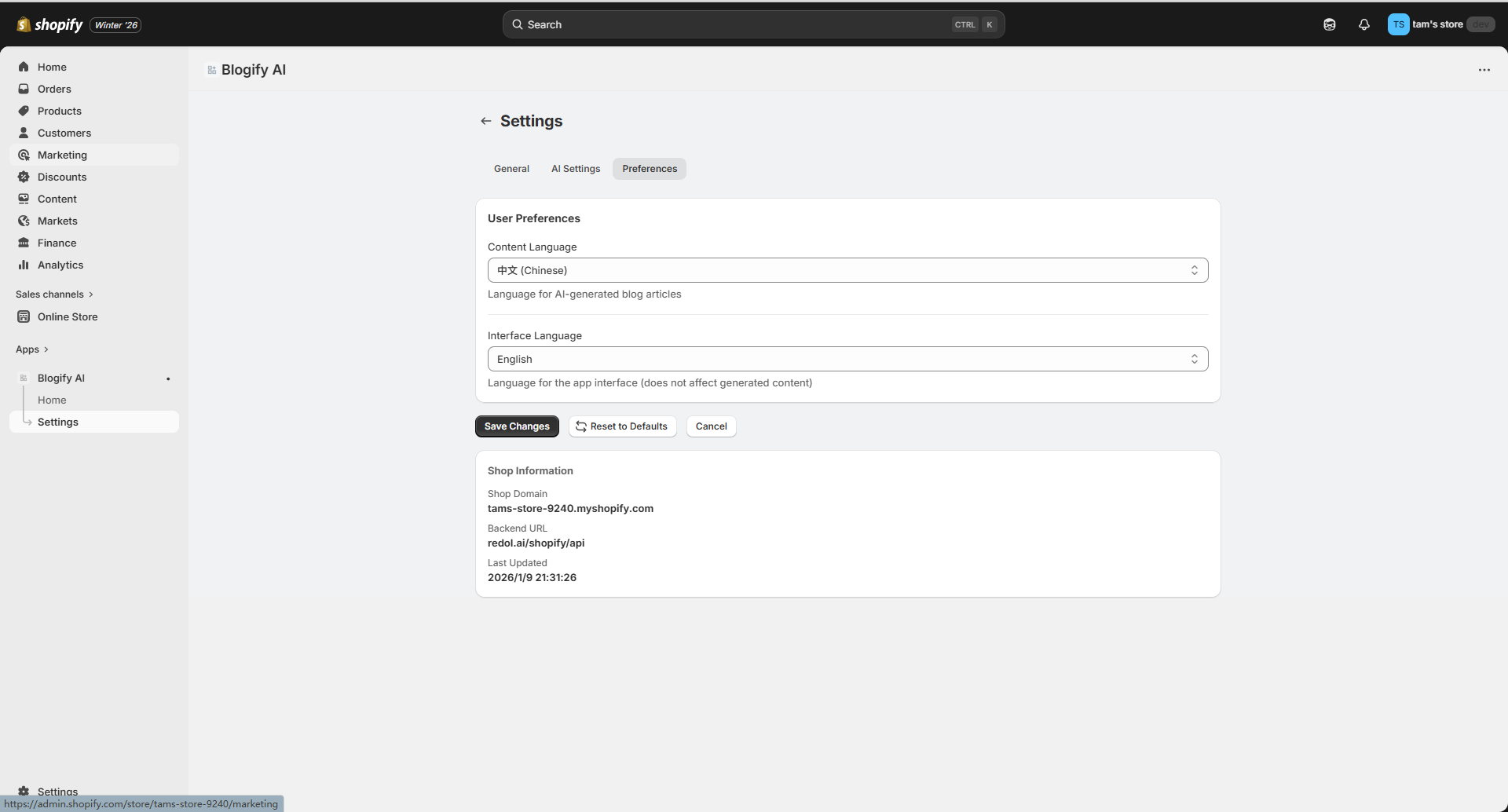Screen dimensions: 1508x812
Task: Open the Customers section
Action: pos(64,133)
